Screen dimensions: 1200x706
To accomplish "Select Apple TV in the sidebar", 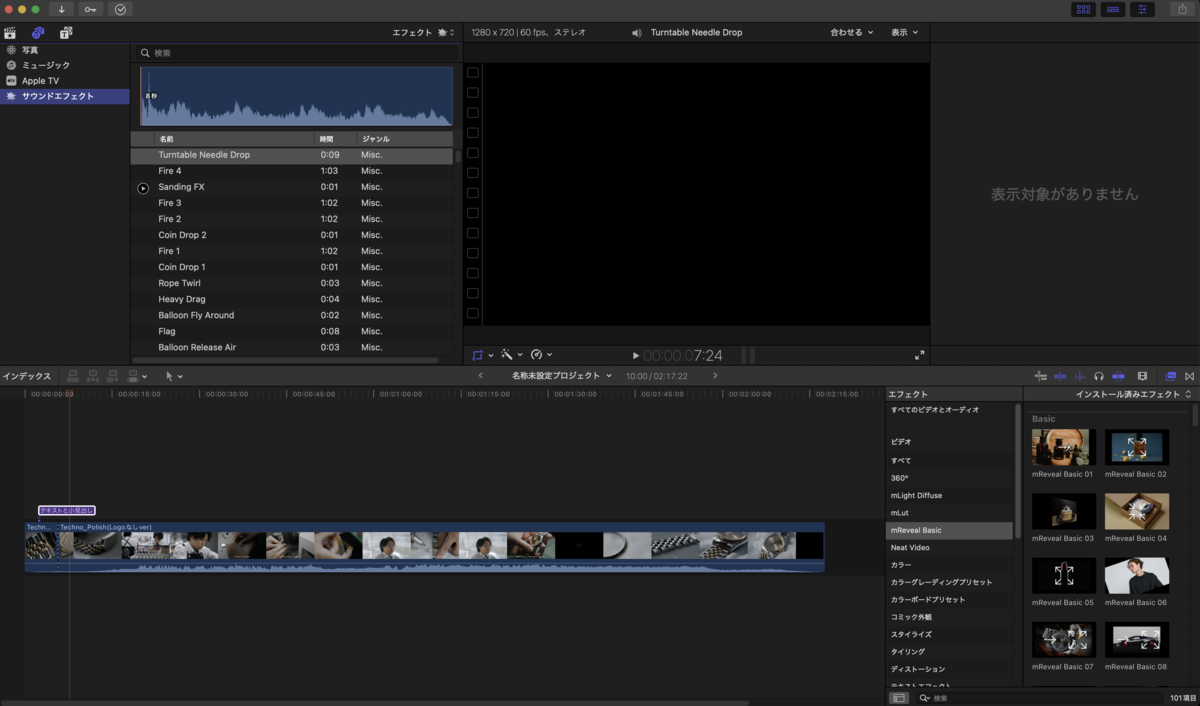I will coord(40,81).
